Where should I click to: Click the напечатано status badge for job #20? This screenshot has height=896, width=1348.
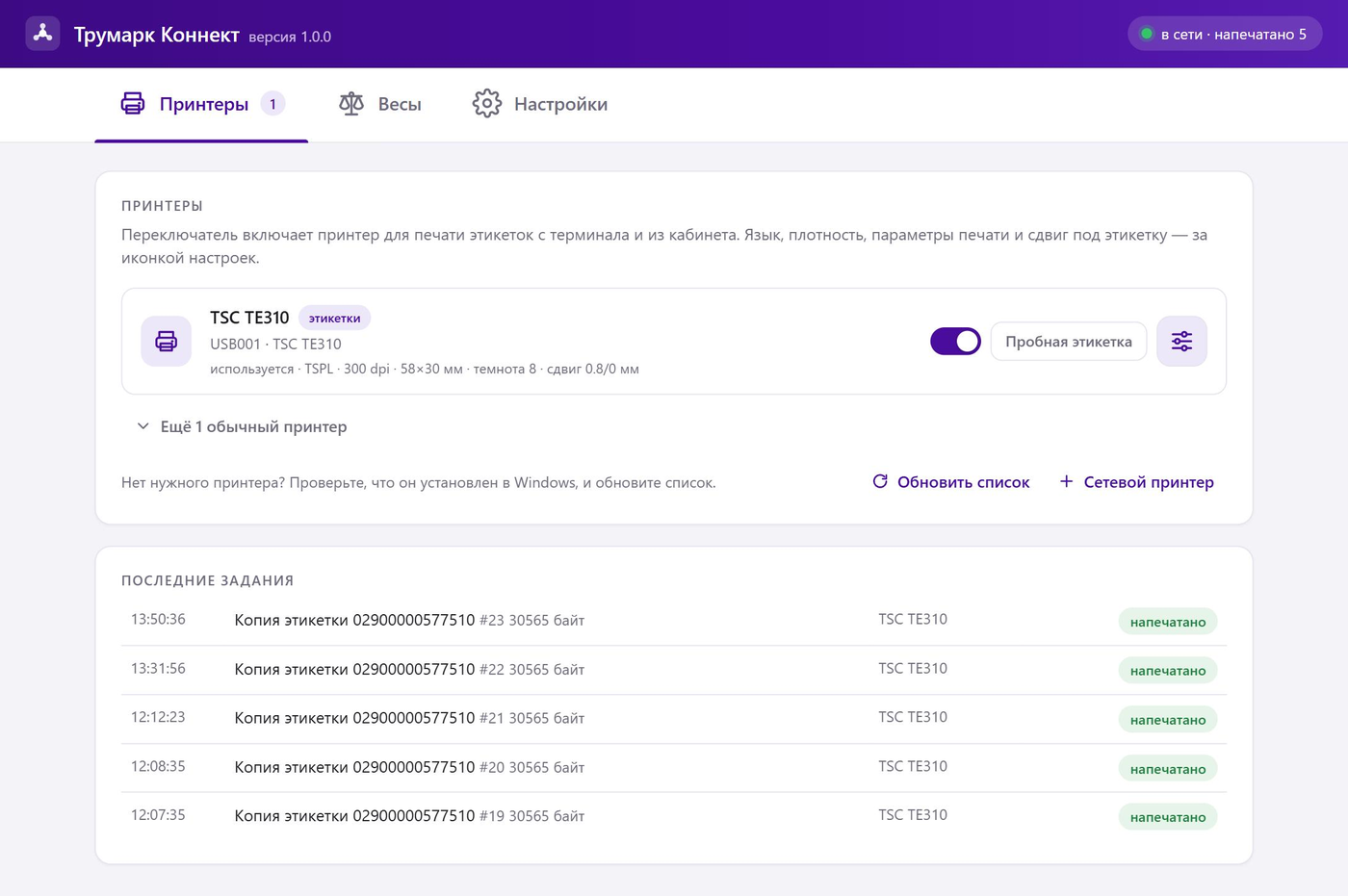pos(1168,768)
